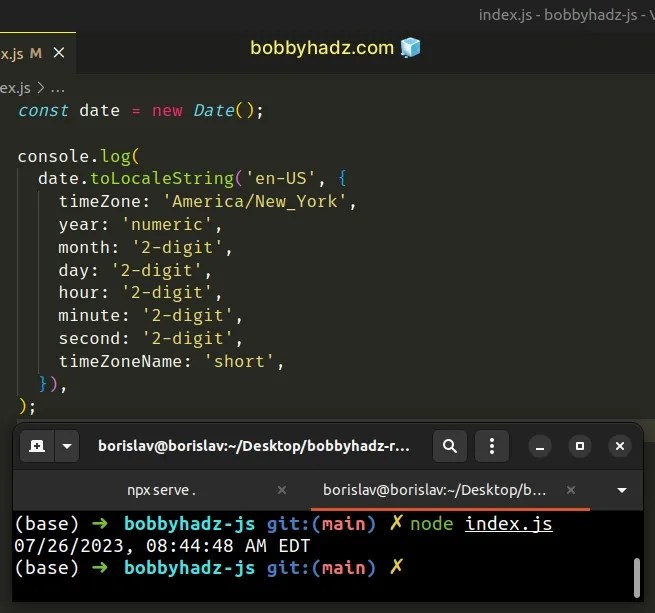The image size is (655, 613).
Task: Expand the new-tab dropdown arrow in terminal
Action: click(x=67, y=446)
